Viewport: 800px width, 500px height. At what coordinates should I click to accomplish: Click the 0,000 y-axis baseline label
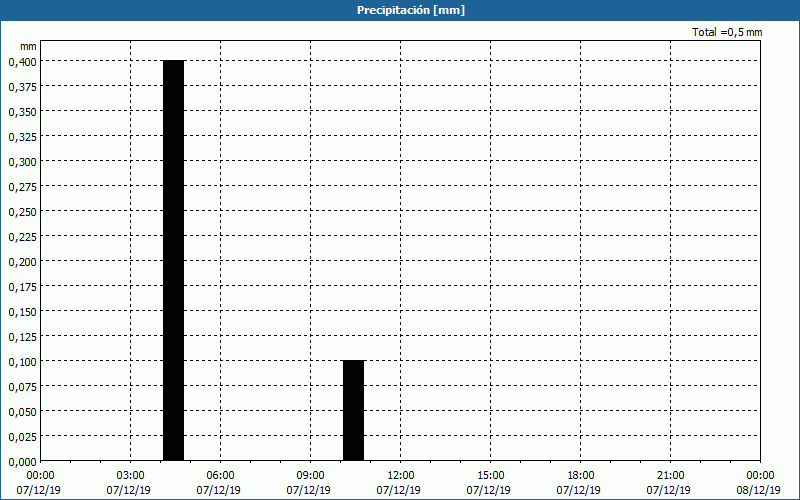(22, 461)
